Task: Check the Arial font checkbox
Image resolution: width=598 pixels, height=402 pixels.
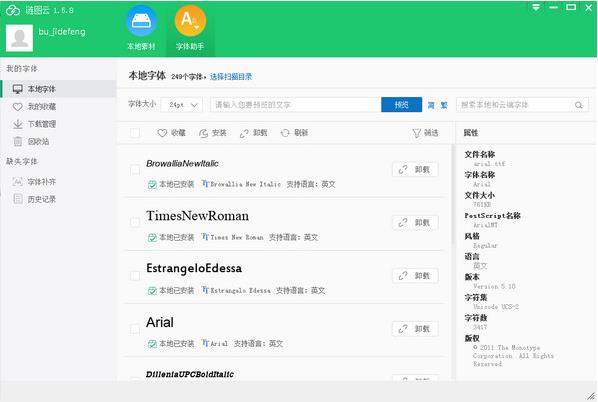Action: [135, 329]
